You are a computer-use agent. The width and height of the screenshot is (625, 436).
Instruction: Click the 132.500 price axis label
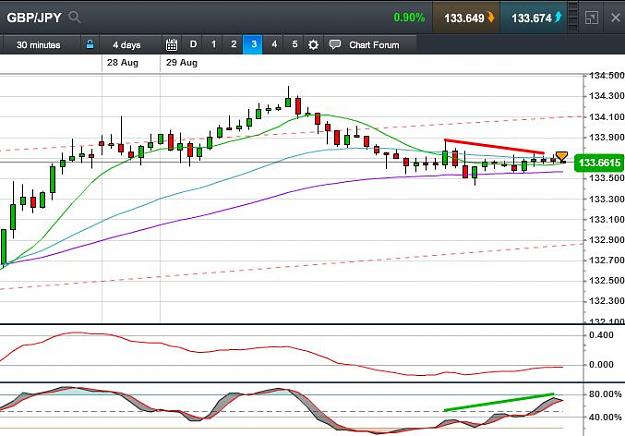pyautogui.click(x=606, y=280)
